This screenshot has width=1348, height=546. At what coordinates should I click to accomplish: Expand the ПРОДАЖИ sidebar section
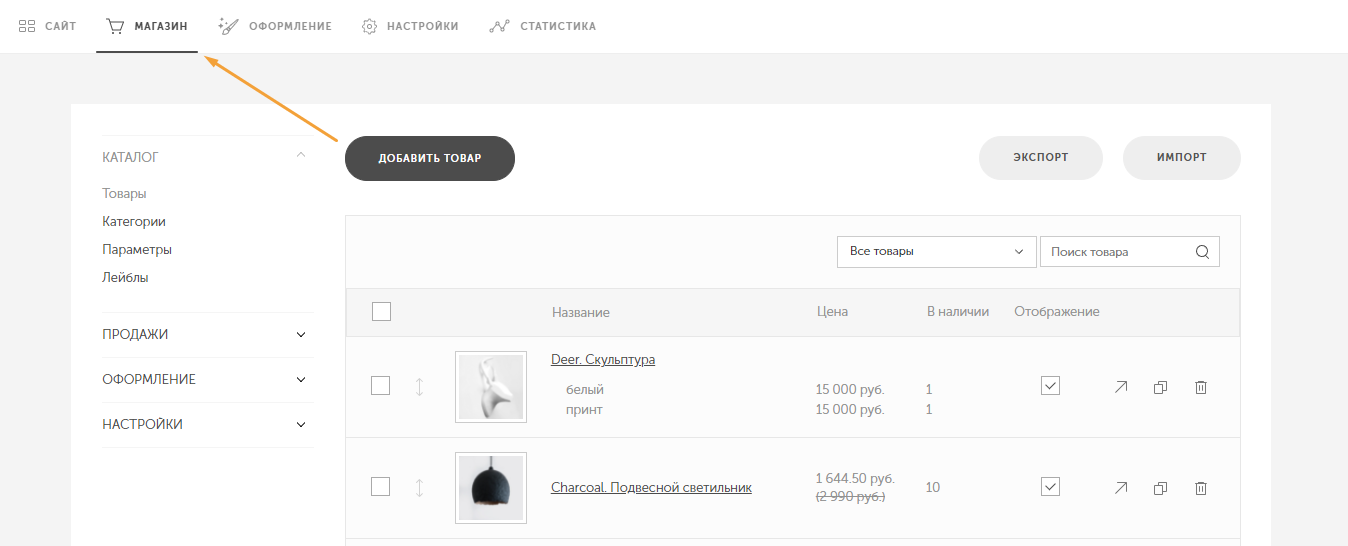205,335
